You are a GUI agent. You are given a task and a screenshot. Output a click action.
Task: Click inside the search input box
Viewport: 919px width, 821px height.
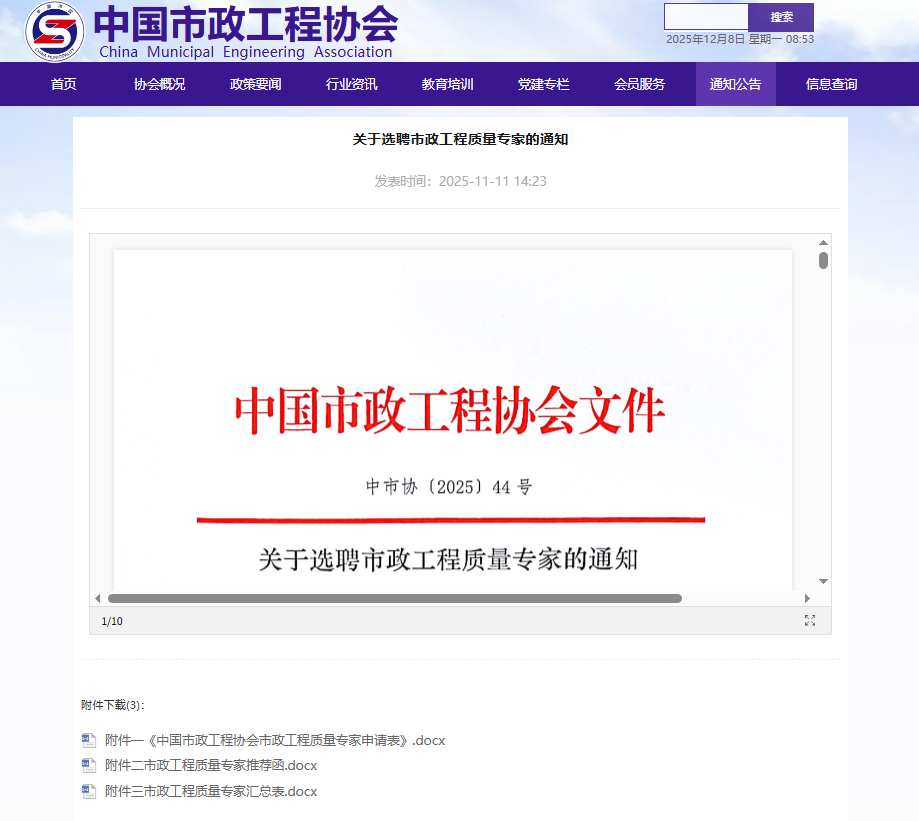tap(706, 17)
